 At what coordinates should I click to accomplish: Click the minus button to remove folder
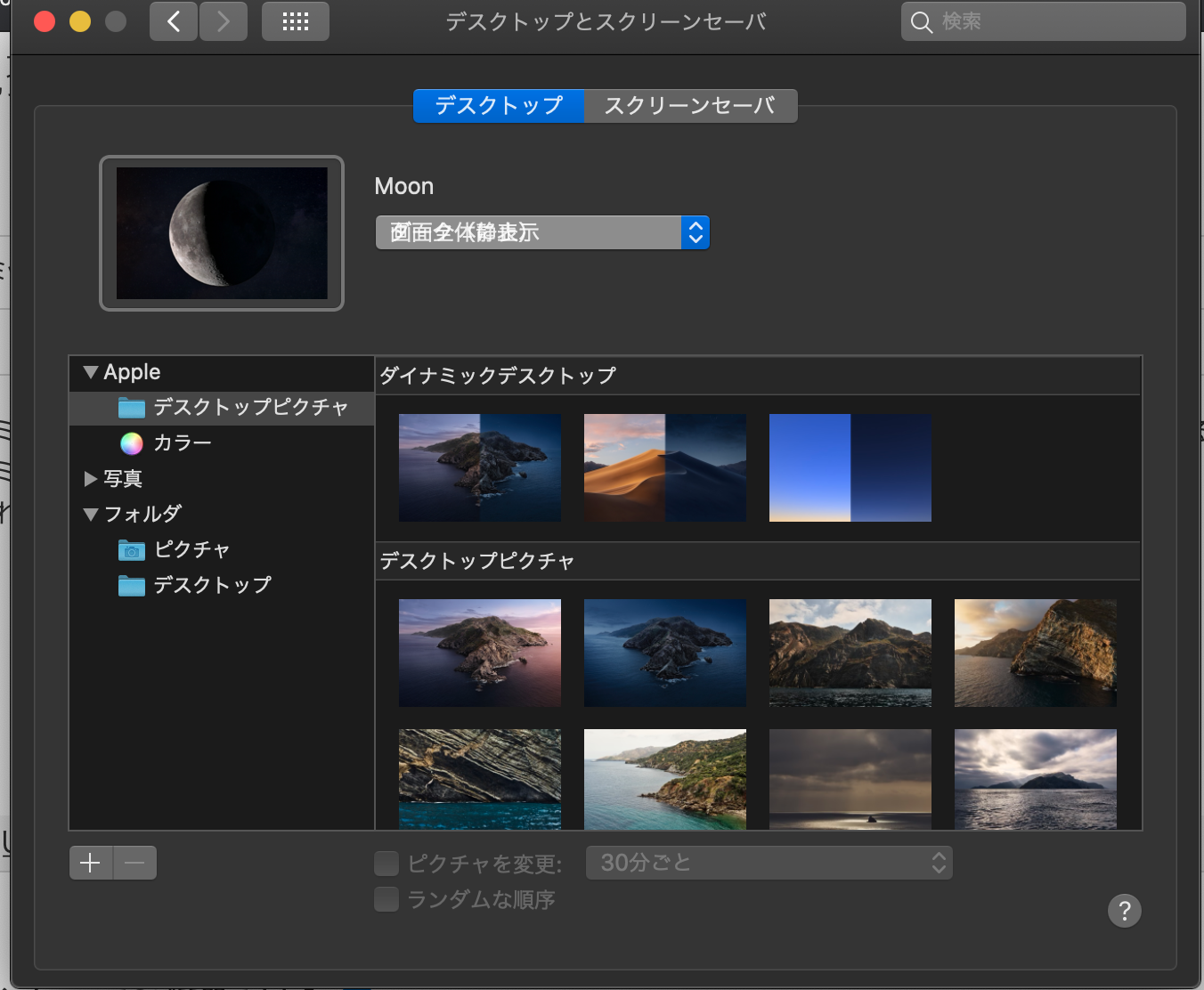(x=134, y=863)
